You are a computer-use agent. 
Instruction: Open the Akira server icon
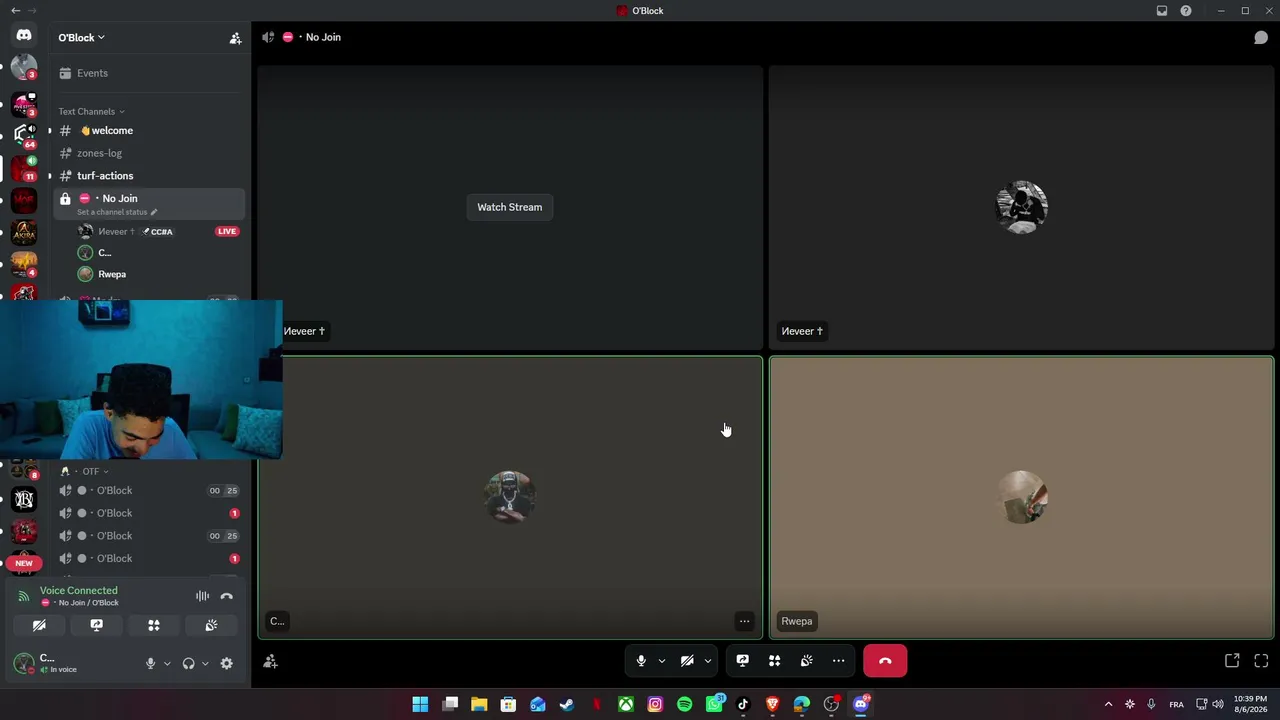24,233
